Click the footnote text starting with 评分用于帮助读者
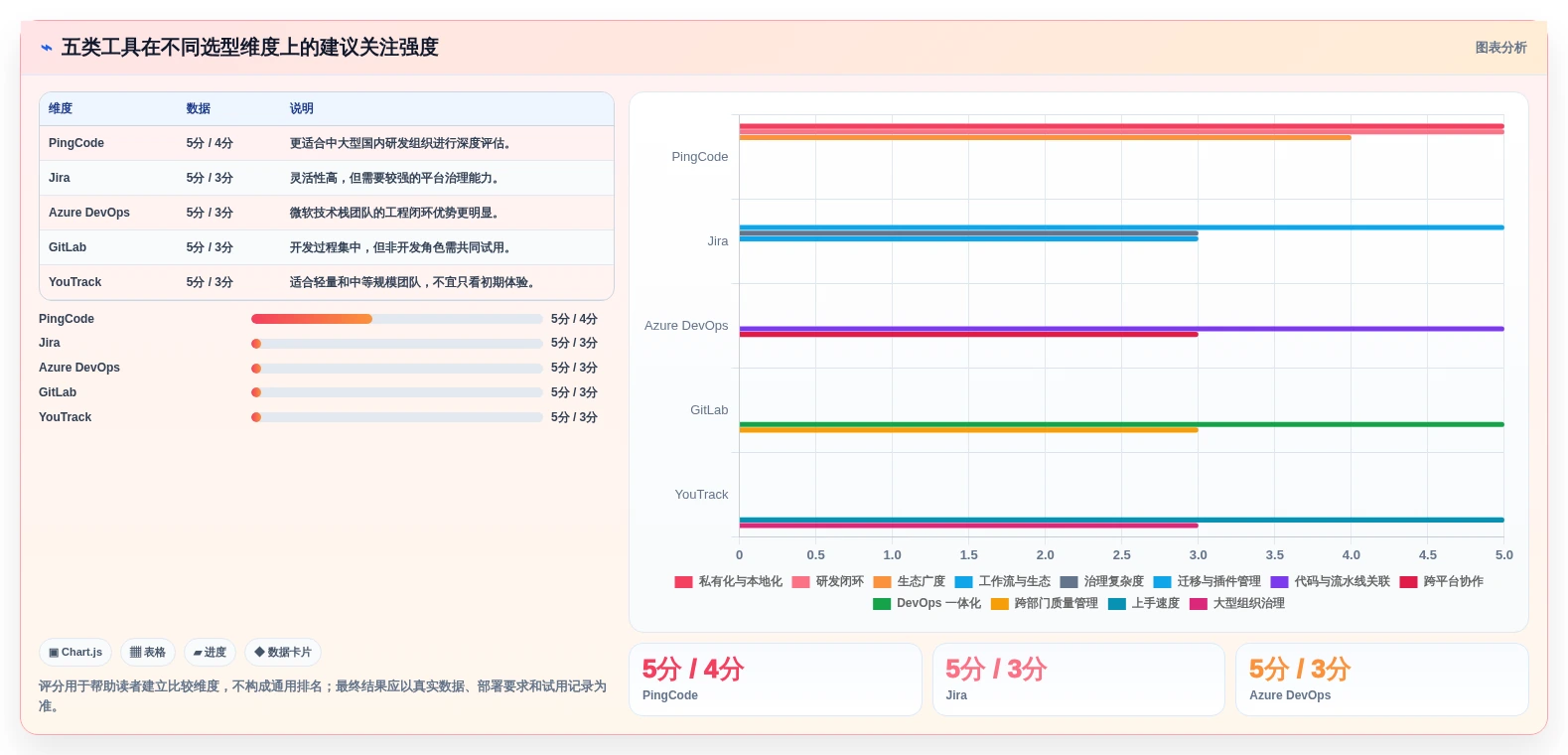This screenshot has height=755, width=1568. point(323,696)
